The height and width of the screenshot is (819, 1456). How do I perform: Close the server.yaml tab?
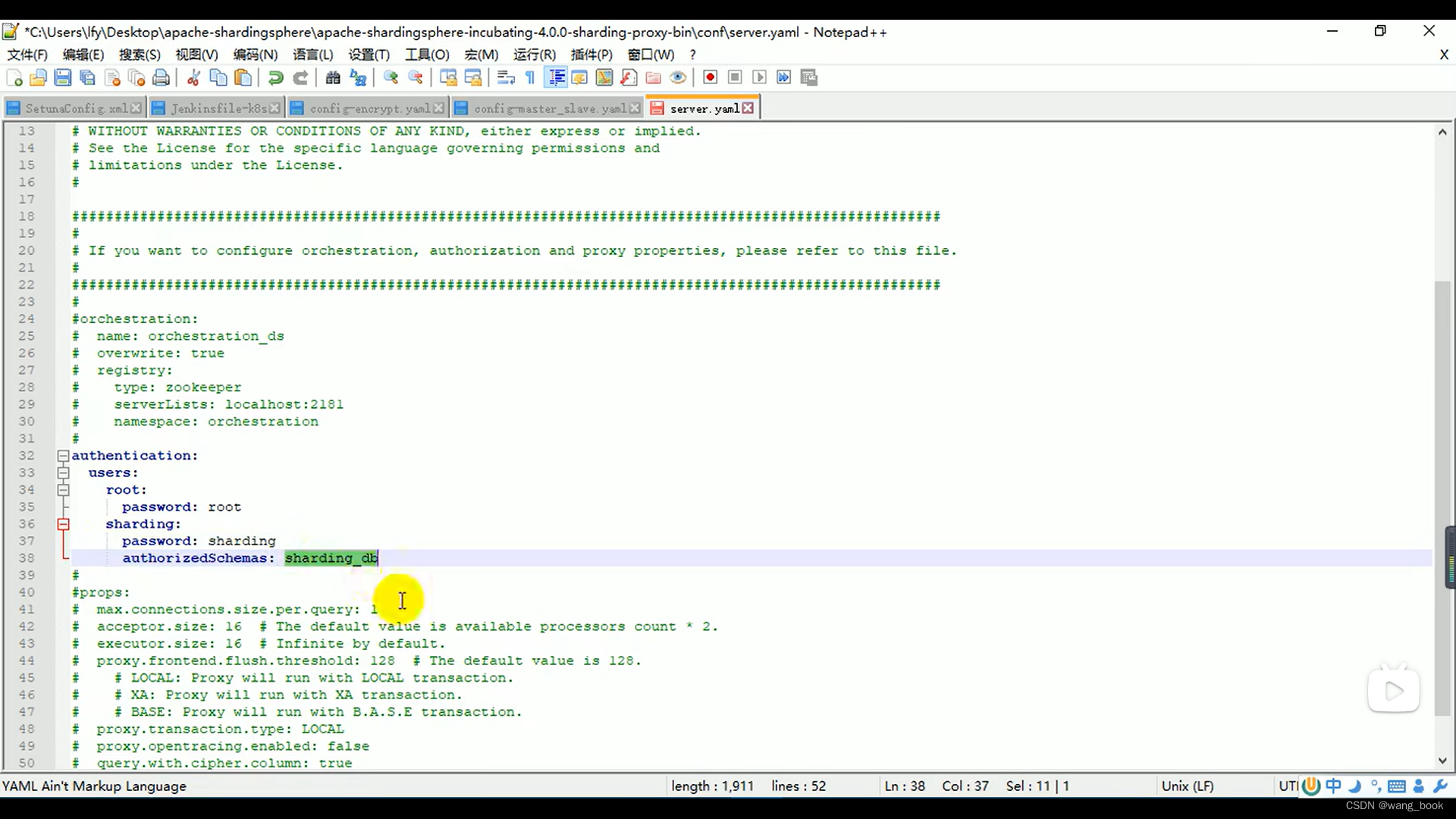(748, 108)
